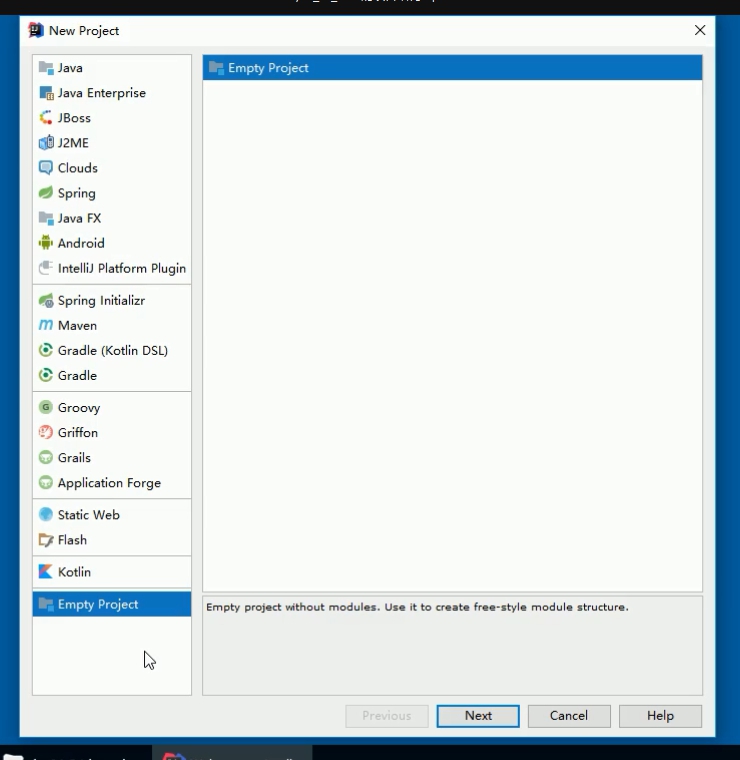
Task: Click the "Empty project without modules" description
Action: click(417, 607)
